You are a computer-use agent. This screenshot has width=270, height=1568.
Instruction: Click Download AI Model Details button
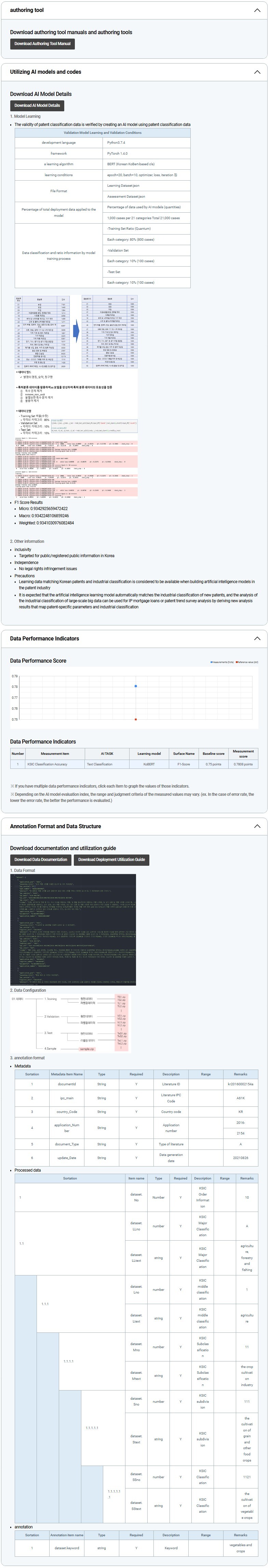37,105
